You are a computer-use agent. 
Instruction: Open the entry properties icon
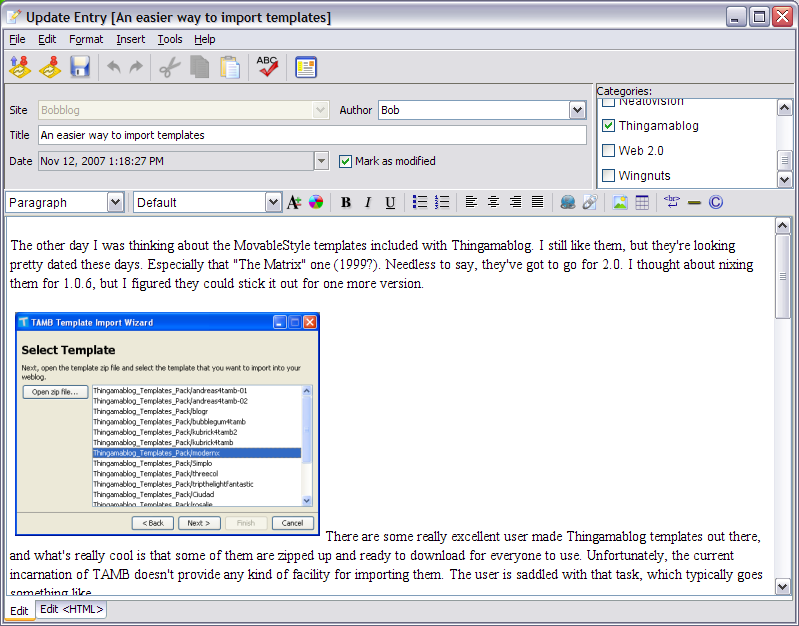[306, 67]
